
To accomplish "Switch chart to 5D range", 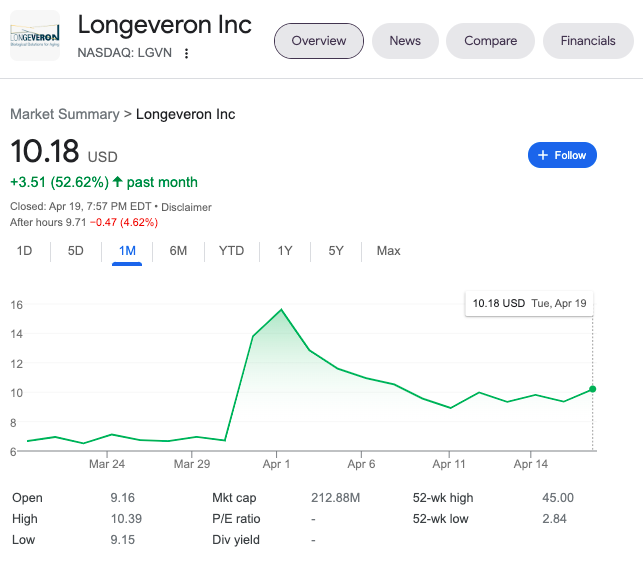I will point(75,251).
